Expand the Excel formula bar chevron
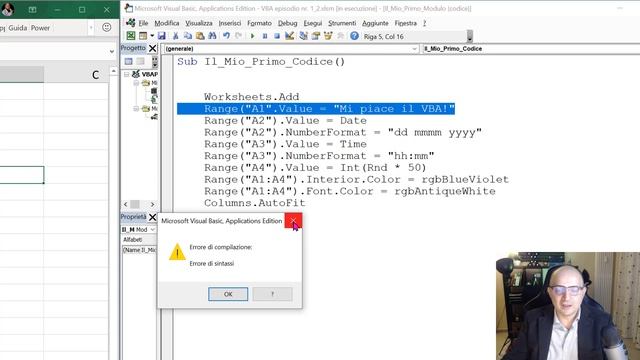Viewport: 640px width, 360px height. 112,51
